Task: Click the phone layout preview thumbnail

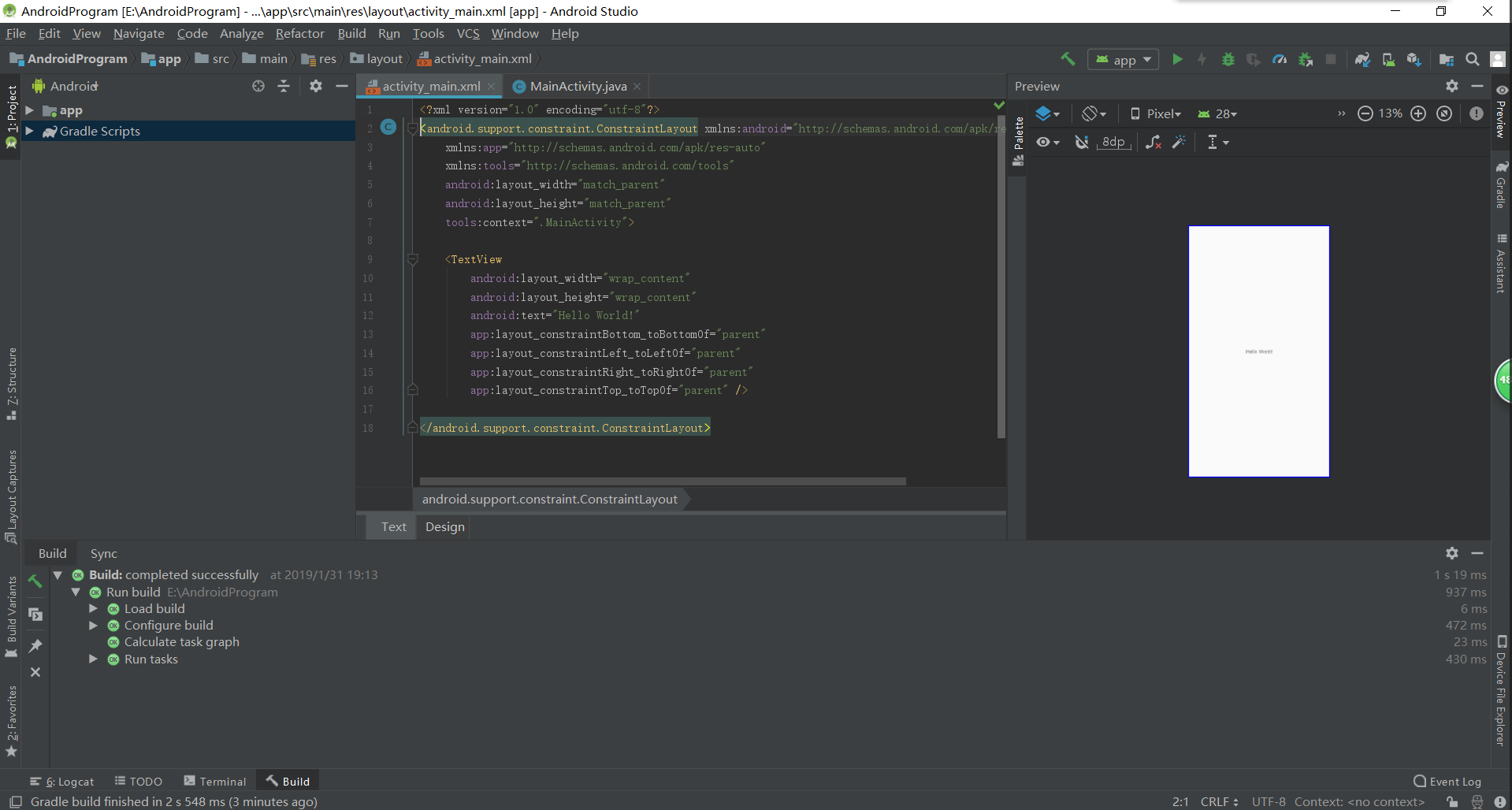Action: click(x=1258, y=351)
